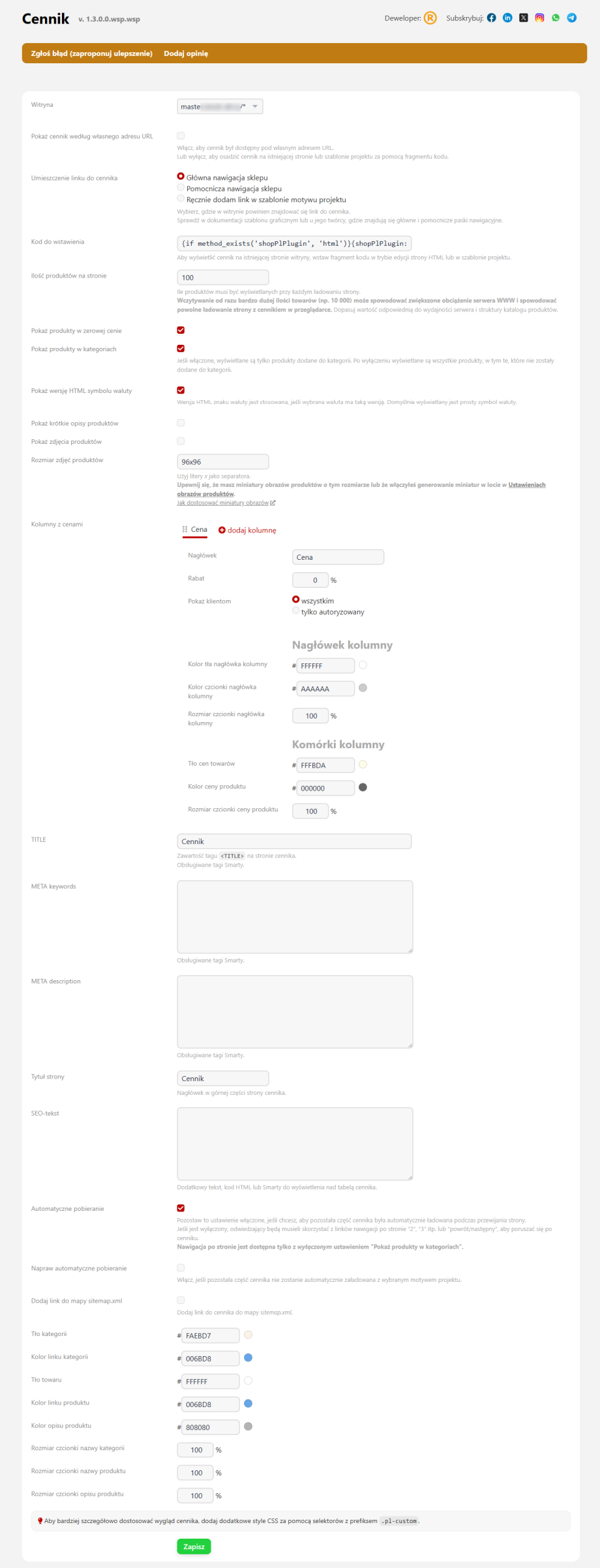Open color swatch for 'Kolor linku kategorii'
Image resolution: width=600 pixels, height=1568 pixels.
[248, 1357]
